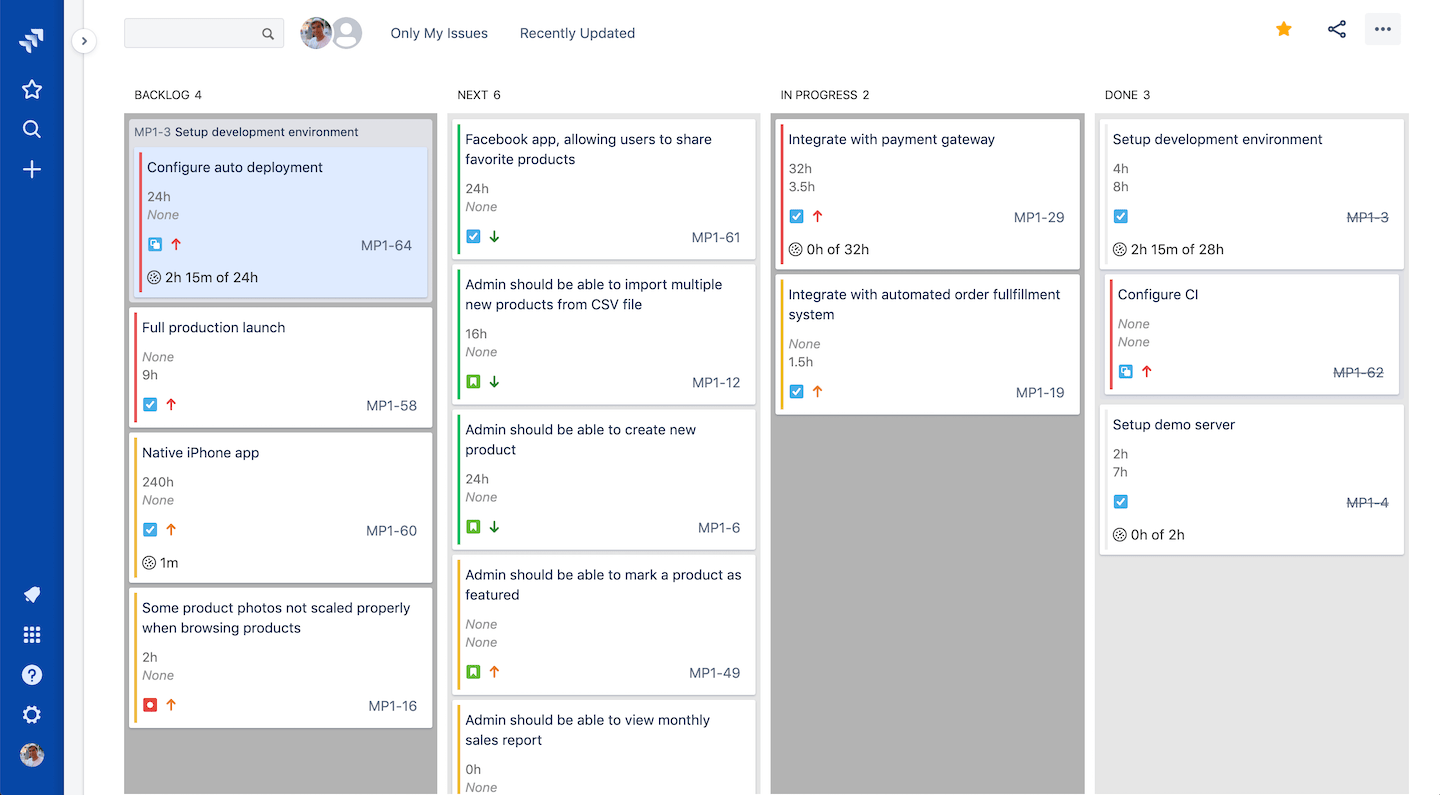Open your profile avatar in sidebar
Image resolution: width=1440 pixels, height=795 pixels.
tap(32, 755)
